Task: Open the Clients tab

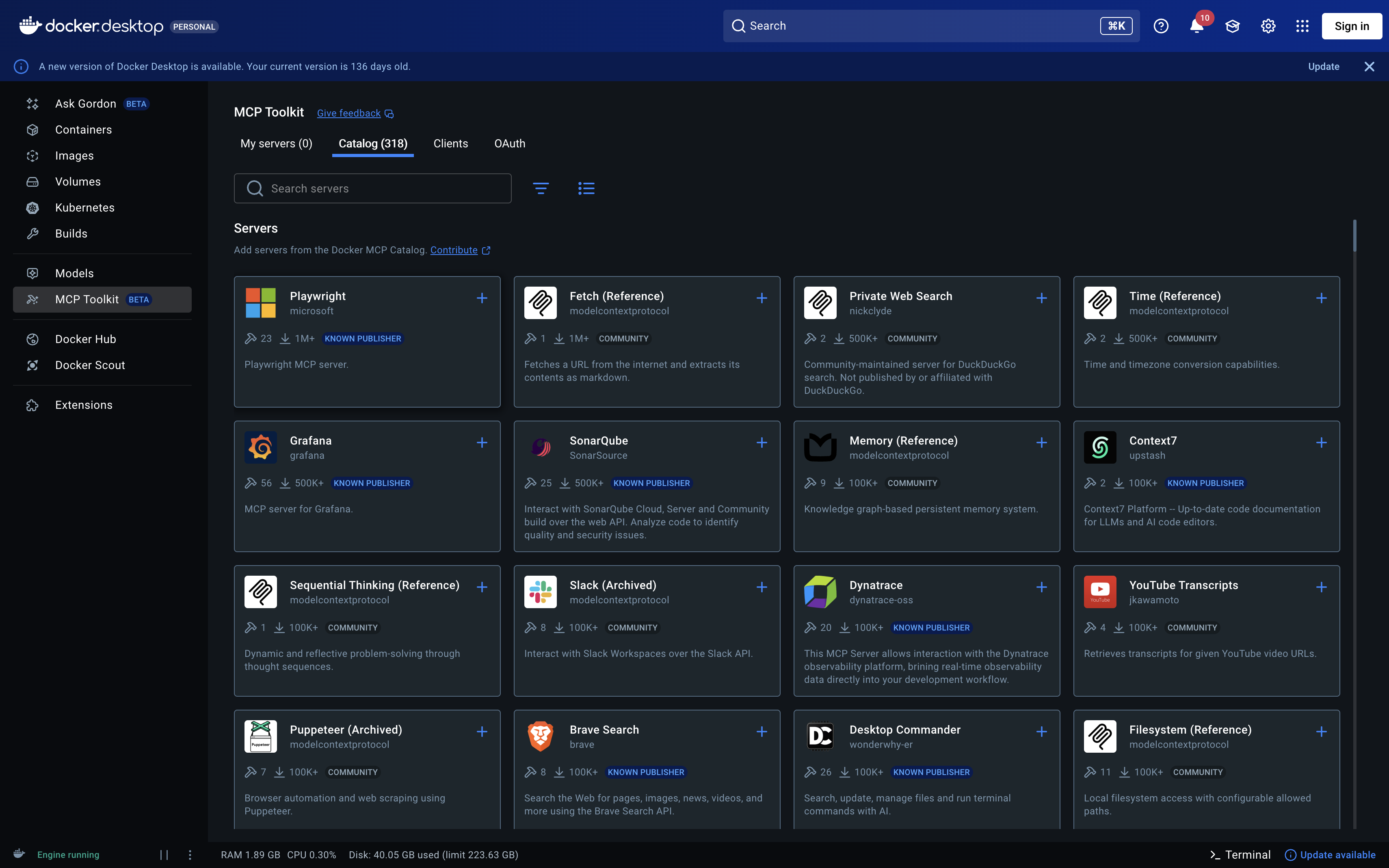Action: tap(450, 144)
